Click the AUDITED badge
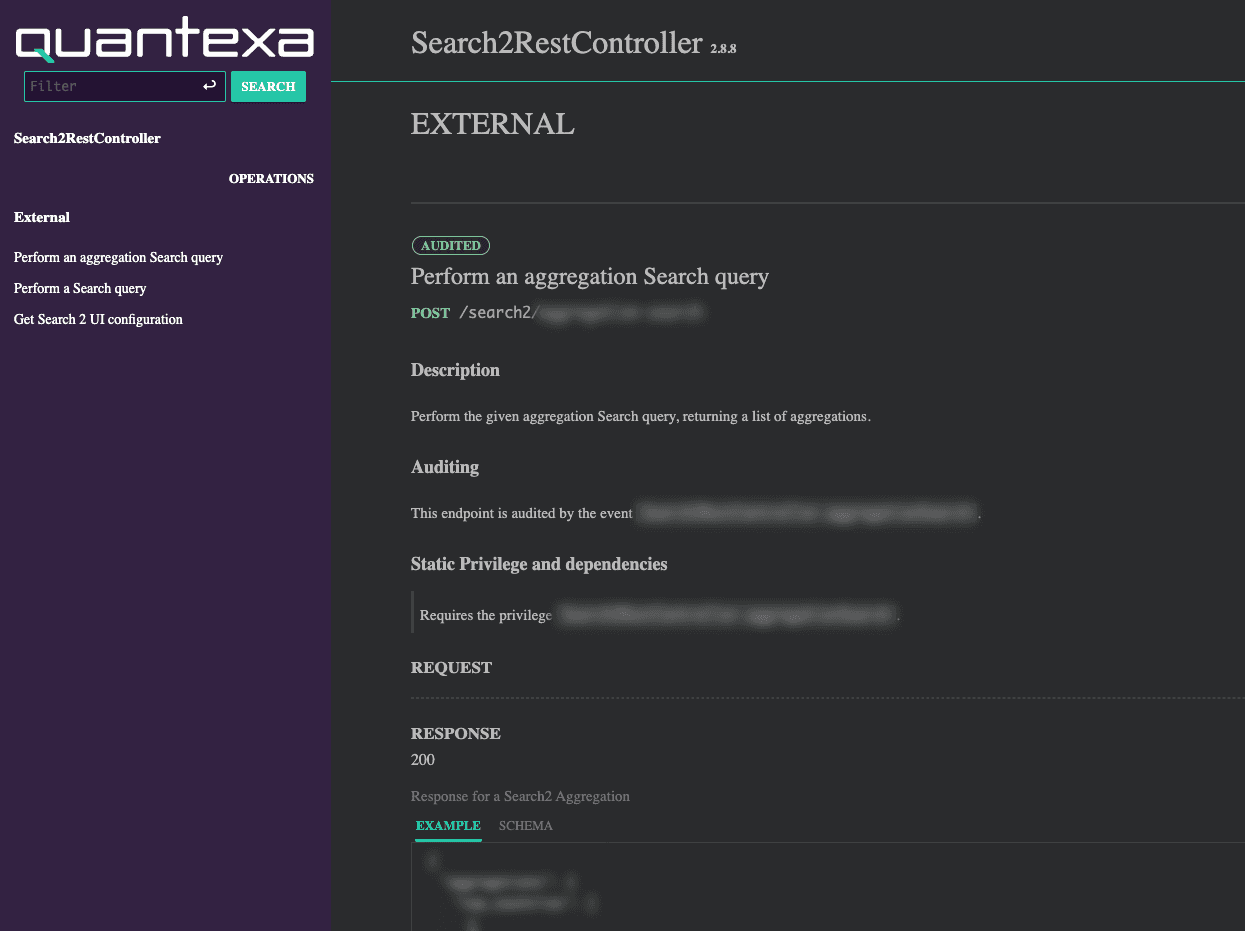Viewport: 1245px width, 931px height. [x=450, y=245]
